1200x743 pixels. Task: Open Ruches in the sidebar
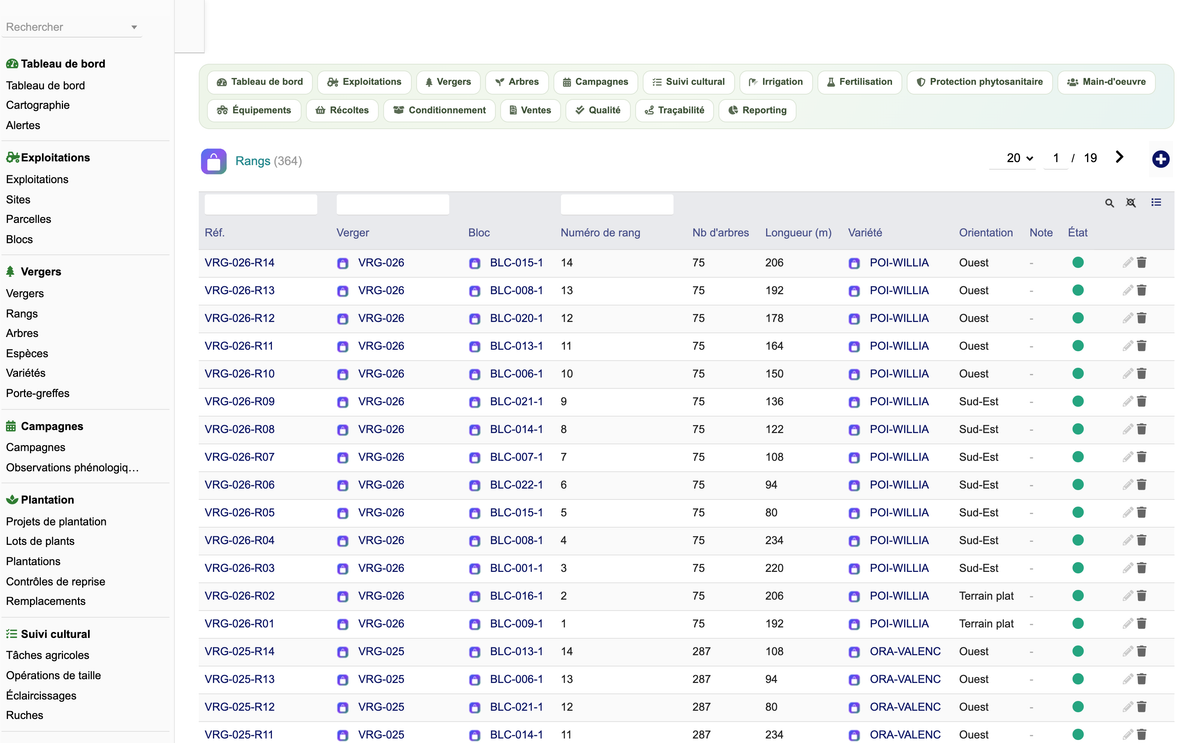tap(25, 715)
